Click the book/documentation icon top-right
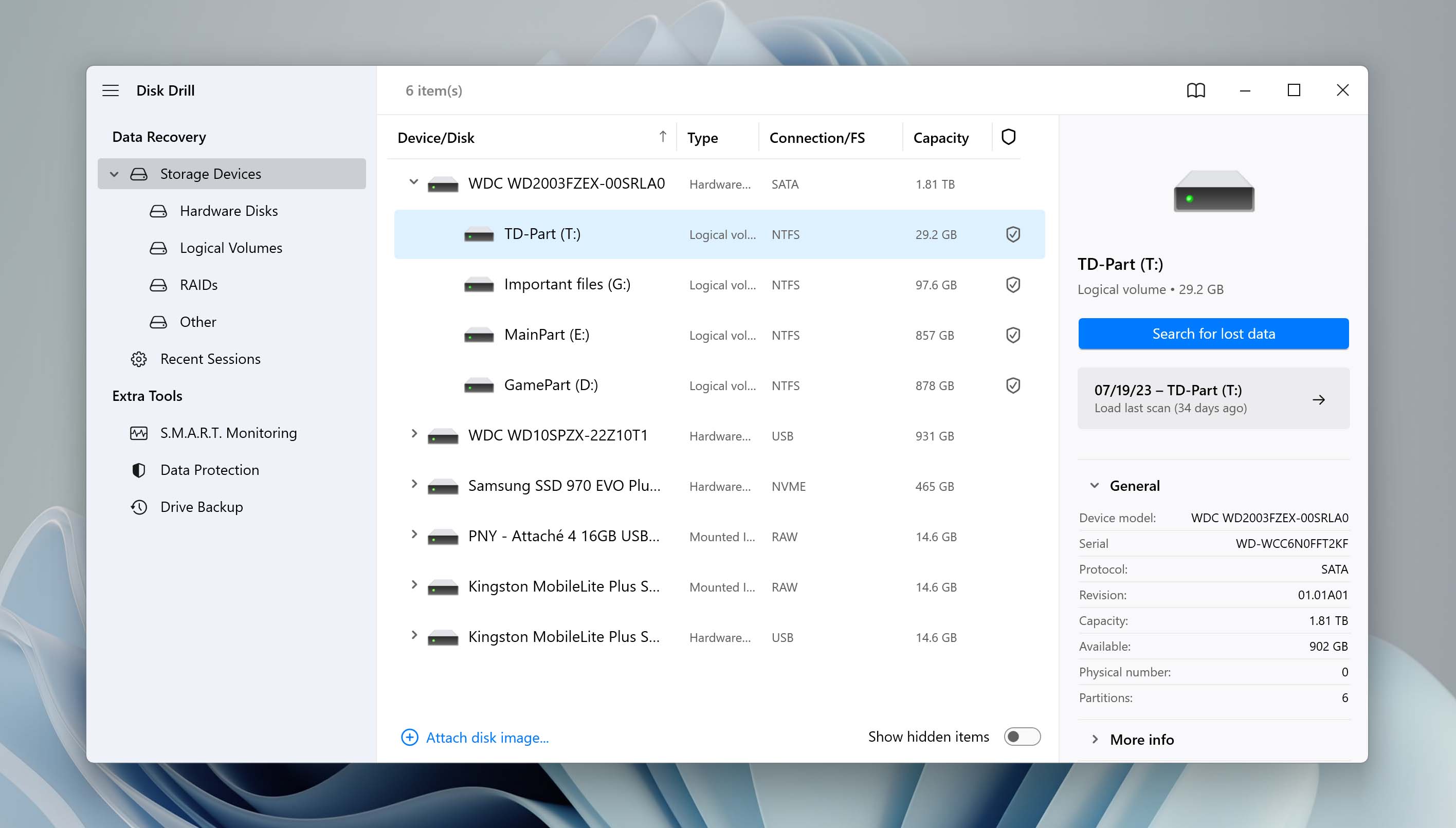Image resolution: width=1456 pixels, height=828 pixels. 1196,90
